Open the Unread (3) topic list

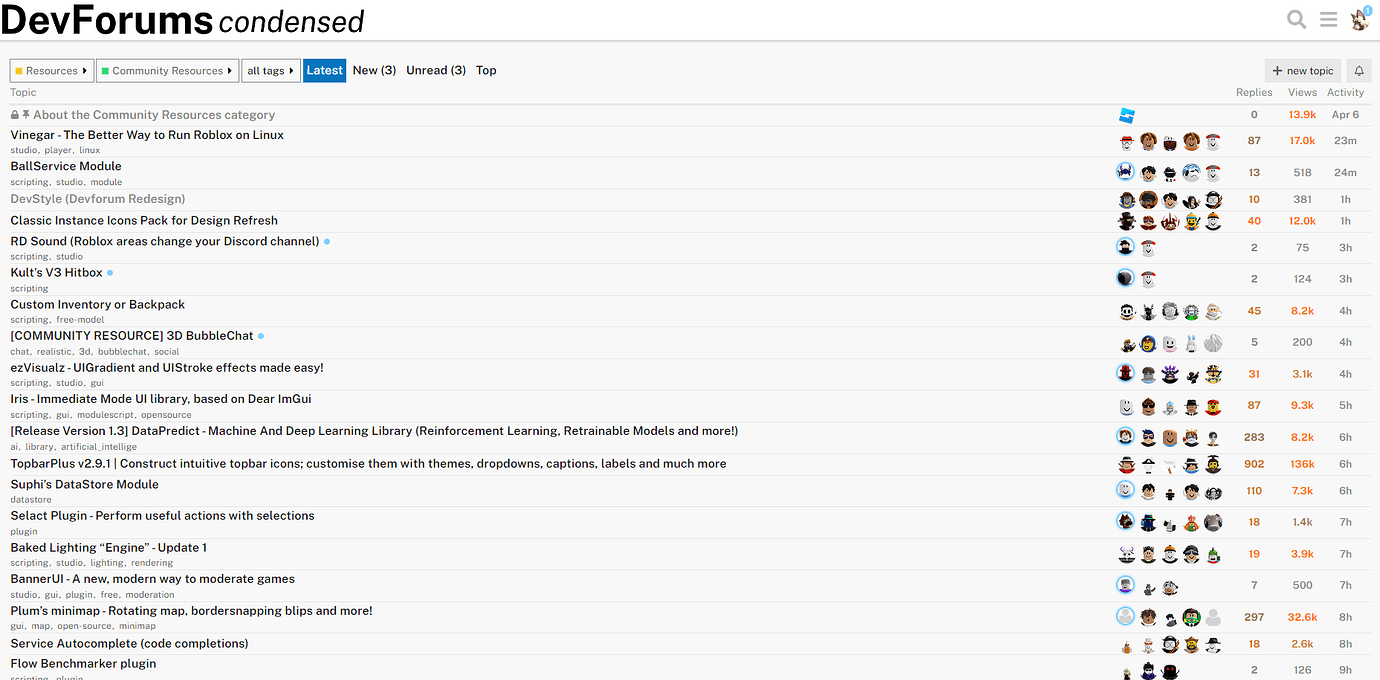coord(436,70)
